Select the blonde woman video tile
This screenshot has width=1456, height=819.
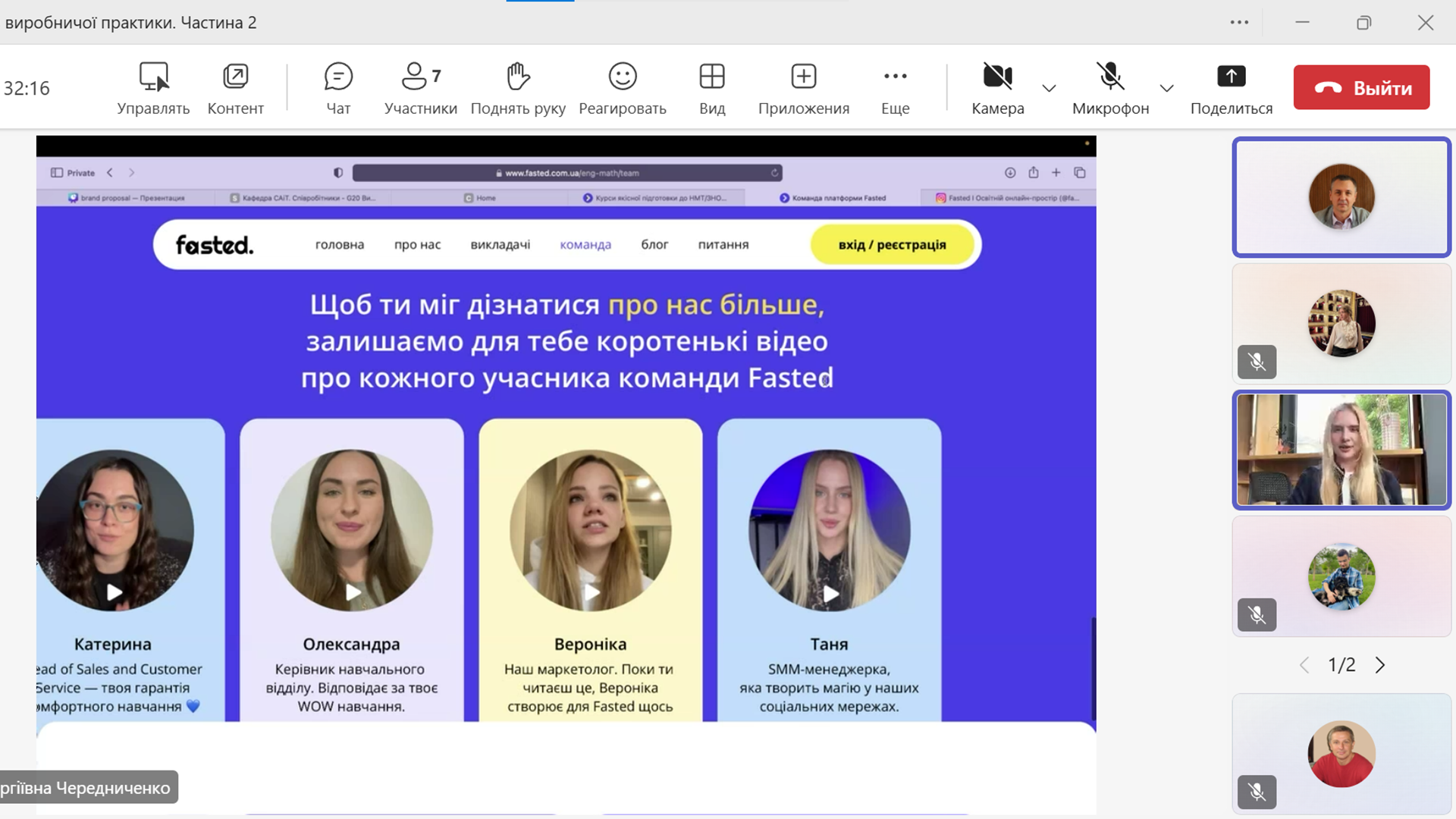click(x=1341, y=450)
